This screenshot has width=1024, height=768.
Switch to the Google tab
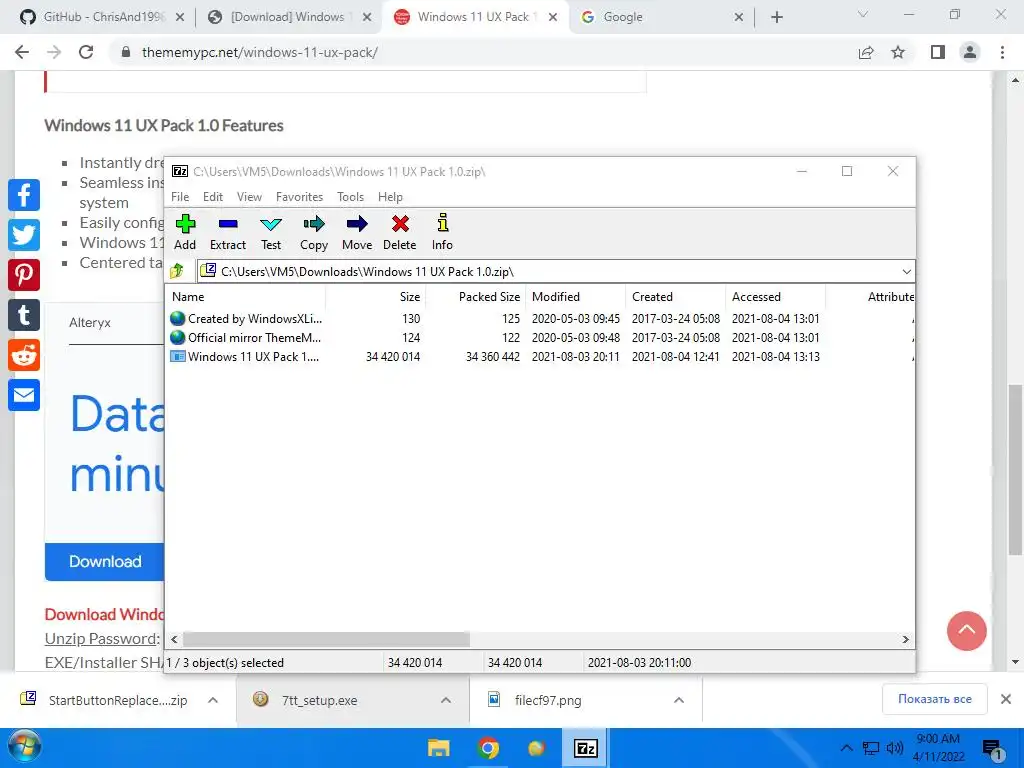(x=663, y=17)
